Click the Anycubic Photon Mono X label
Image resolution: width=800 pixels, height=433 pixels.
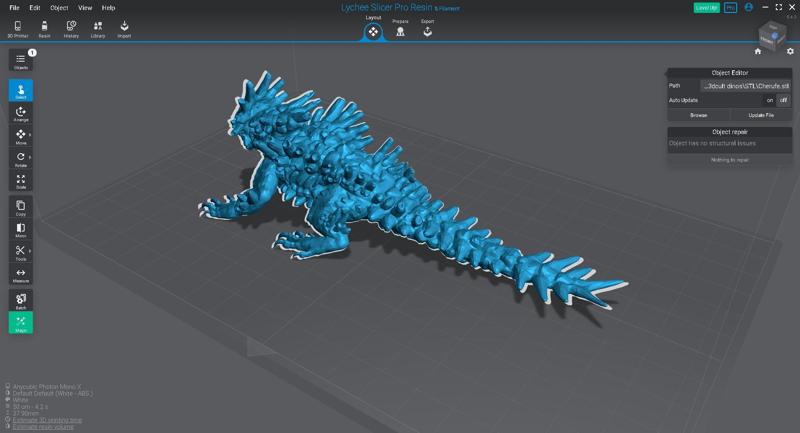[x=47, y=387]
